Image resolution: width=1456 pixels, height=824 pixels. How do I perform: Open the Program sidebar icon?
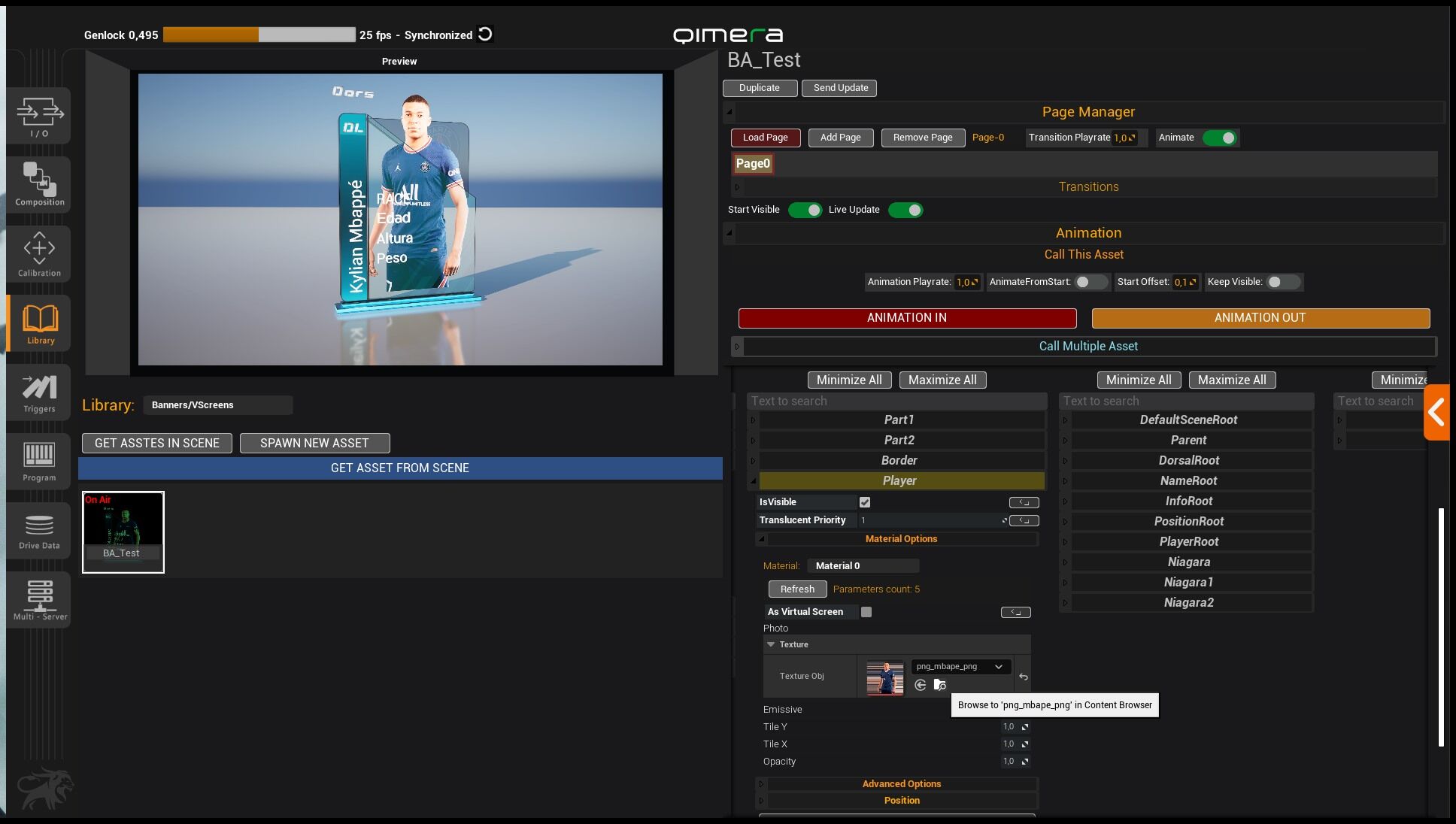39,461
